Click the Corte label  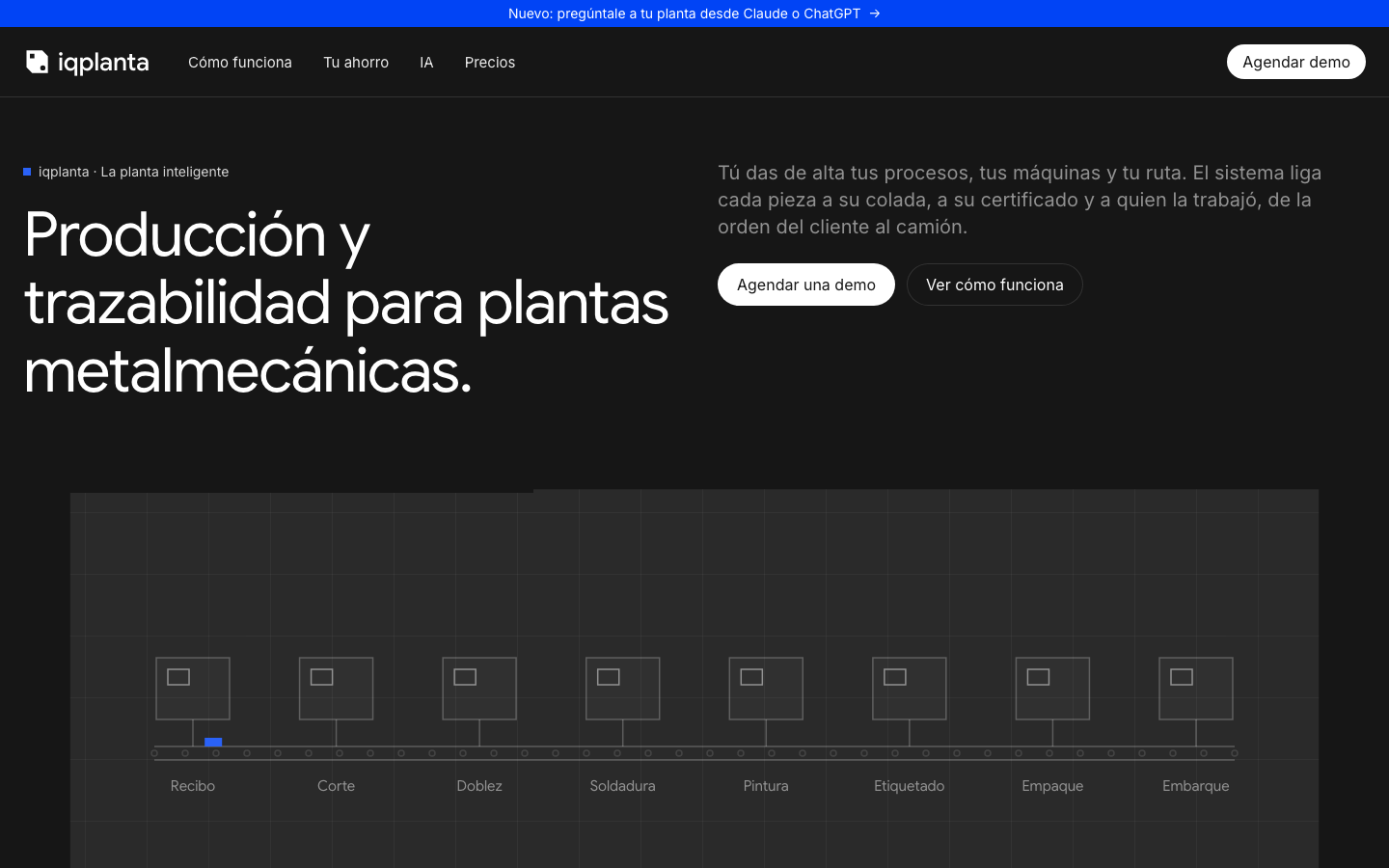pos(336,786)
